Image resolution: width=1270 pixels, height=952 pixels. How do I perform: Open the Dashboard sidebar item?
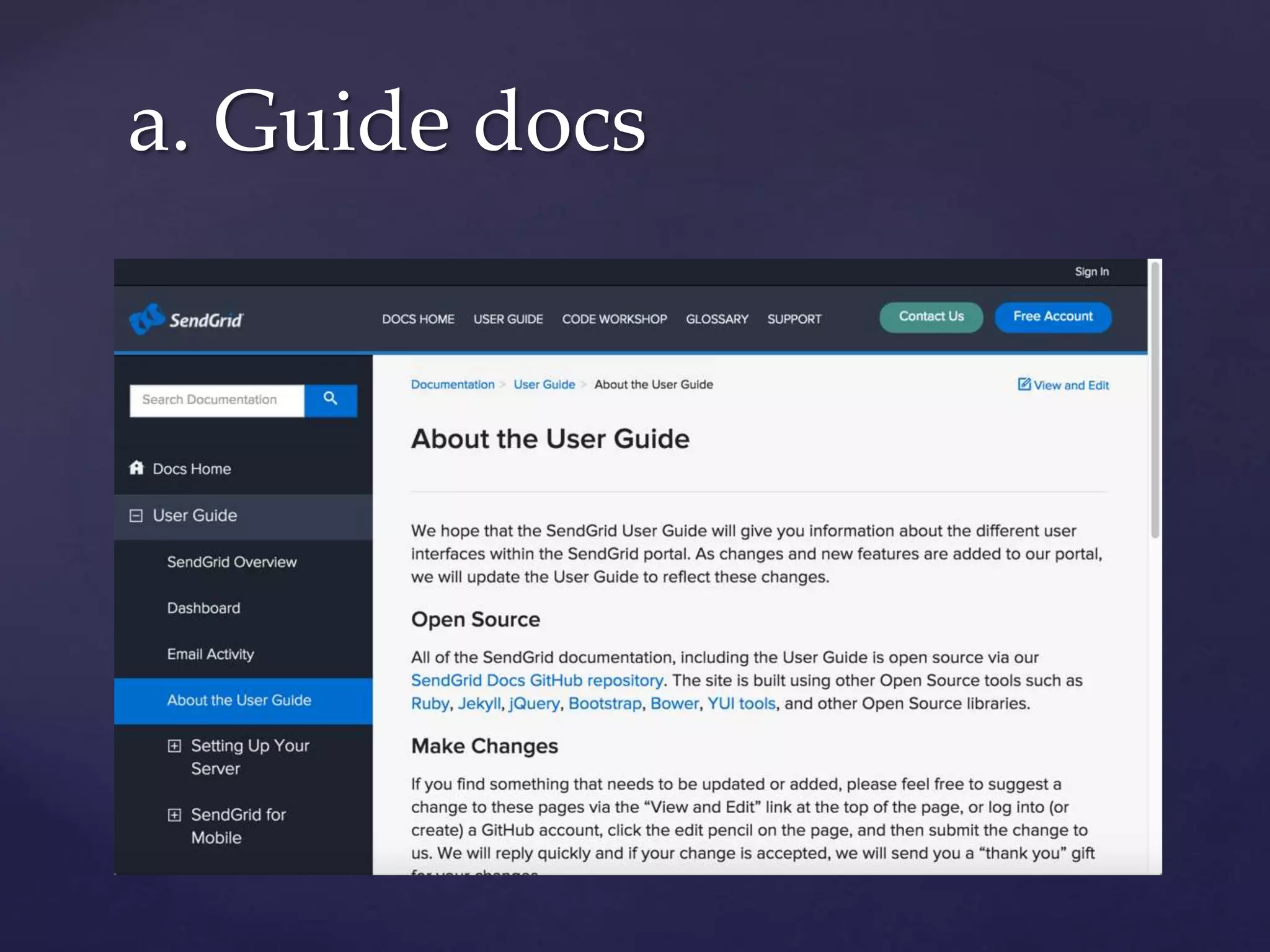[203, 608]
